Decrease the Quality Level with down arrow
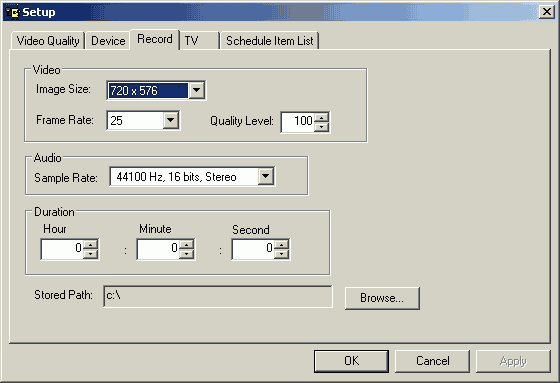Screen dimensions: 560x383 point(322,126)
